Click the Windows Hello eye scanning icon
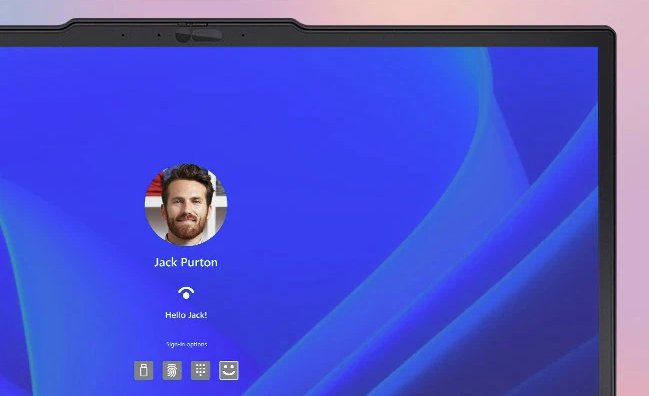649x396 pixels. [186, 293]
